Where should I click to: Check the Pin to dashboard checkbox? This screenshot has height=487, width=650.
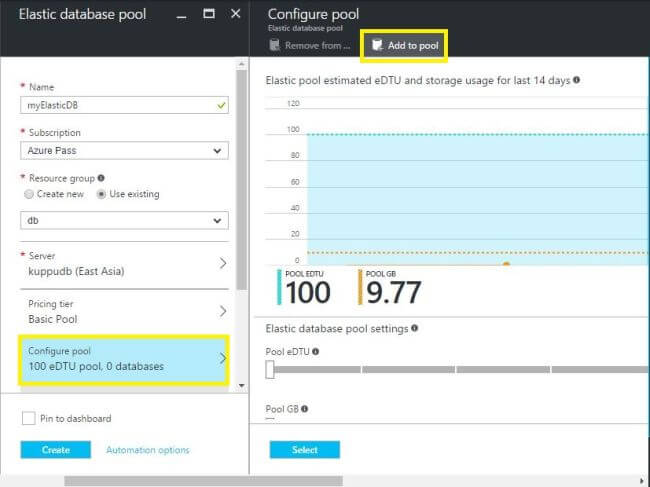(29, 418)
